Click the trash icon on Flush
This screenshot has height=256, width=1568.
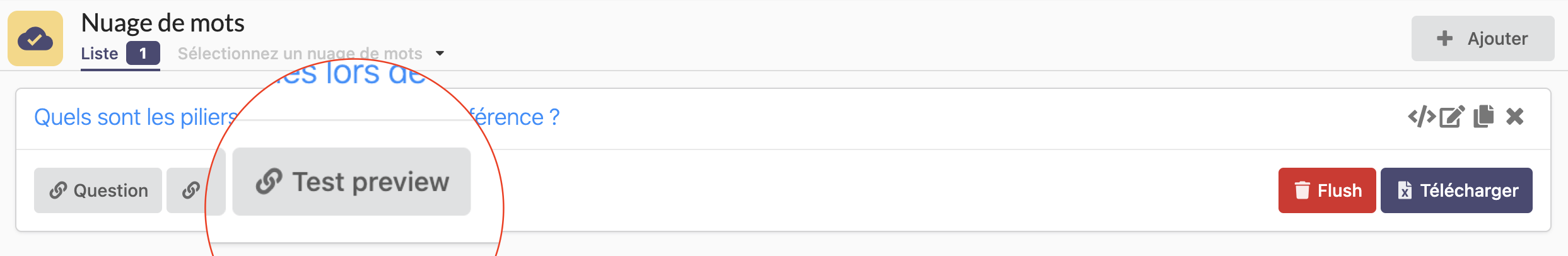pyautogui.click(x=1302, y=190)
